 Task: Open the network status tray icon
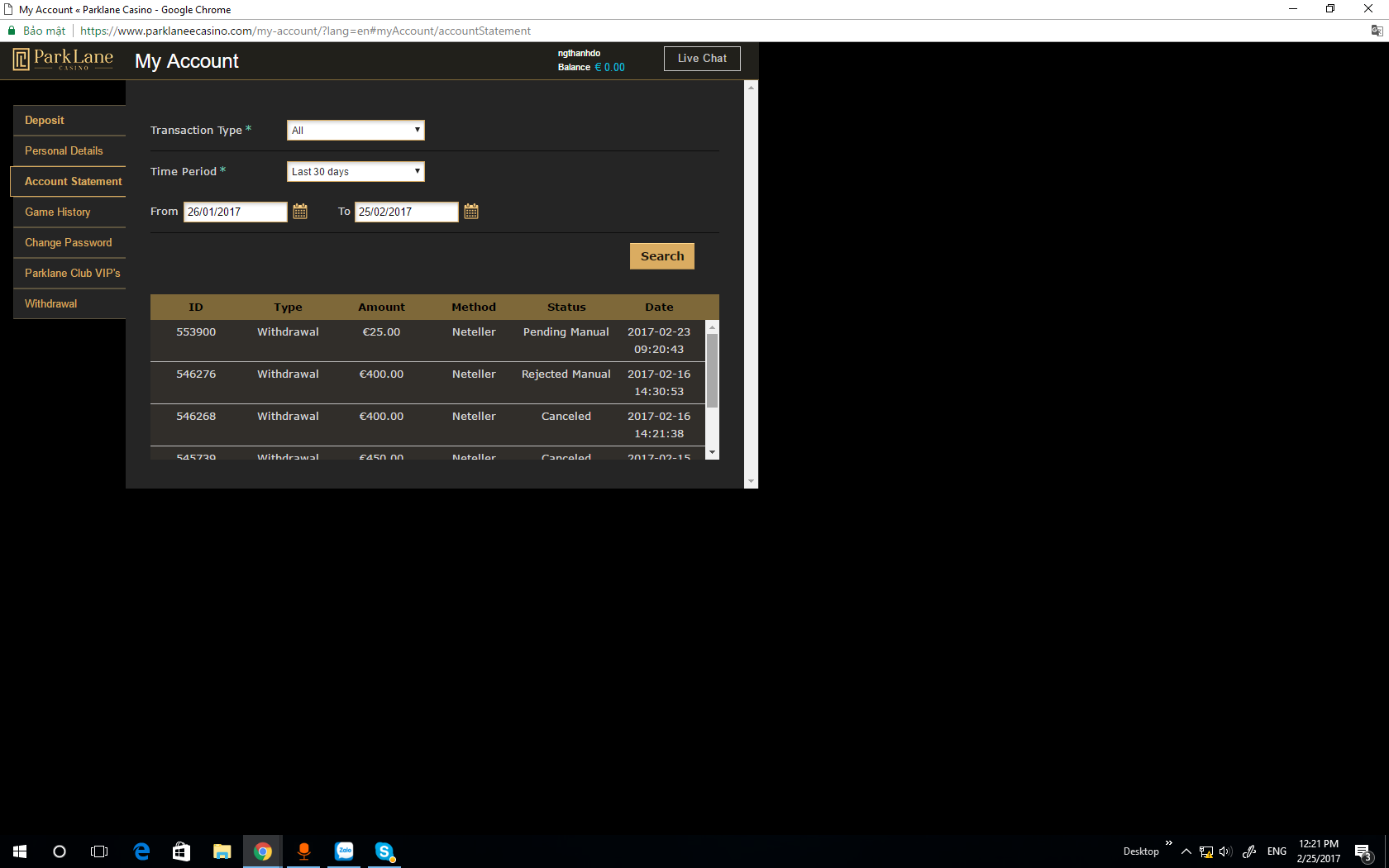click(x=1206, y=851)
